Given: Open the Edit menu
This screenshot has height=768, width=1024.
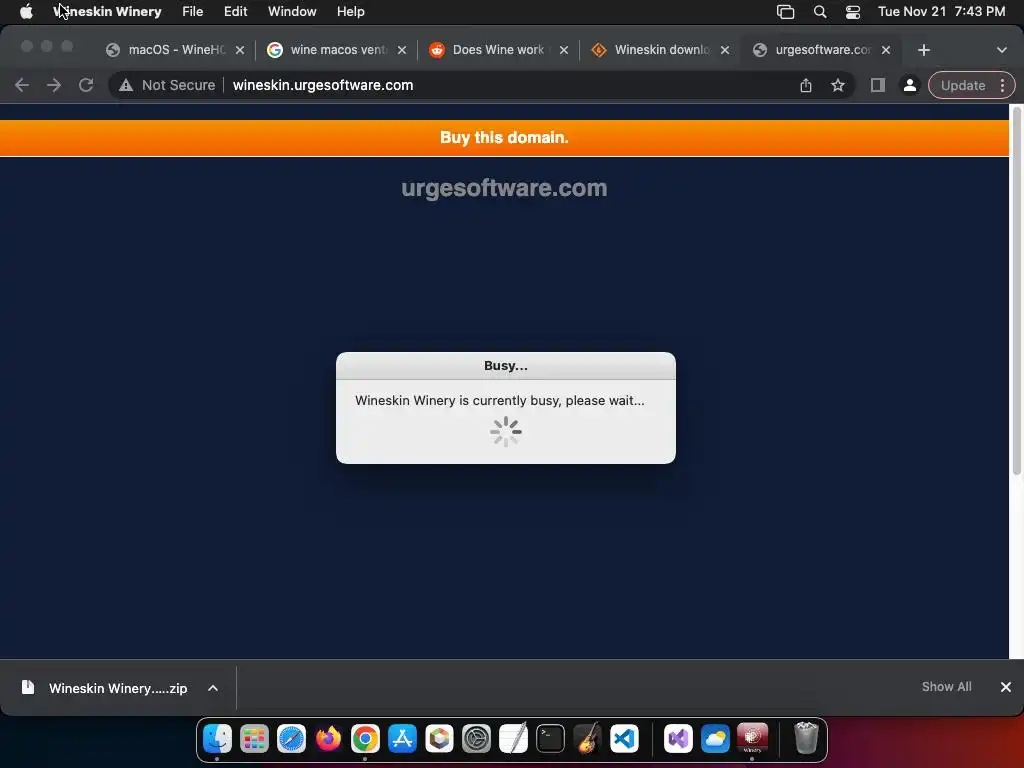Looking at the screenshot, I should click(236, 11).
